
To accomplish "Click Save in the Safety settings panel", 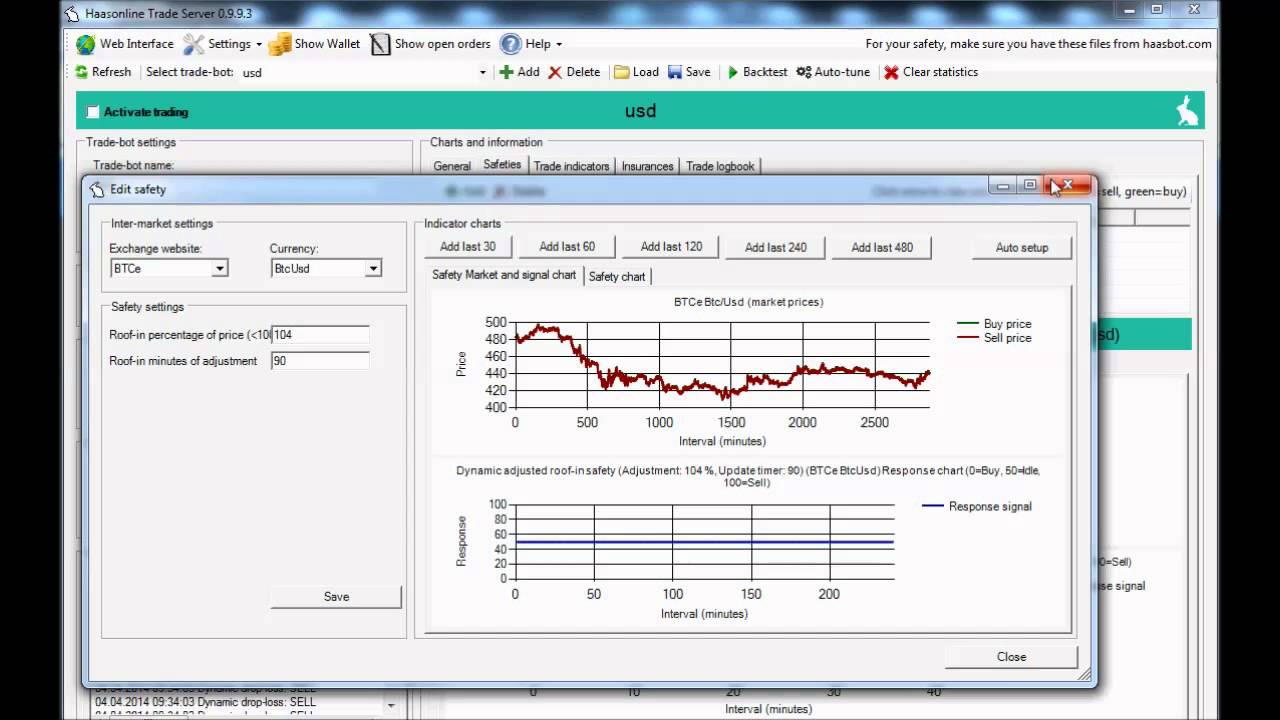I will (336, 596).
